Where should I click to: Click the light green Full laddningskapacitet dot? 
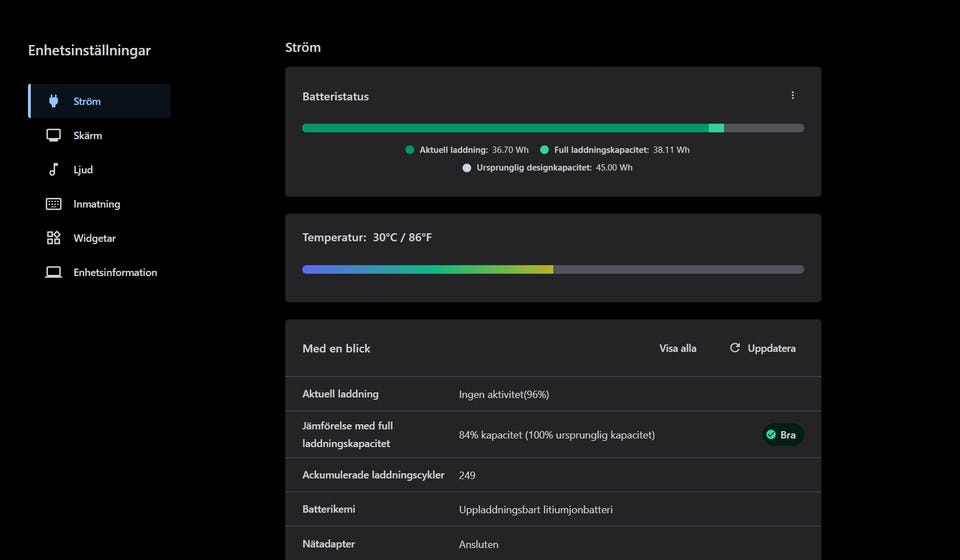tap(544, 150)
